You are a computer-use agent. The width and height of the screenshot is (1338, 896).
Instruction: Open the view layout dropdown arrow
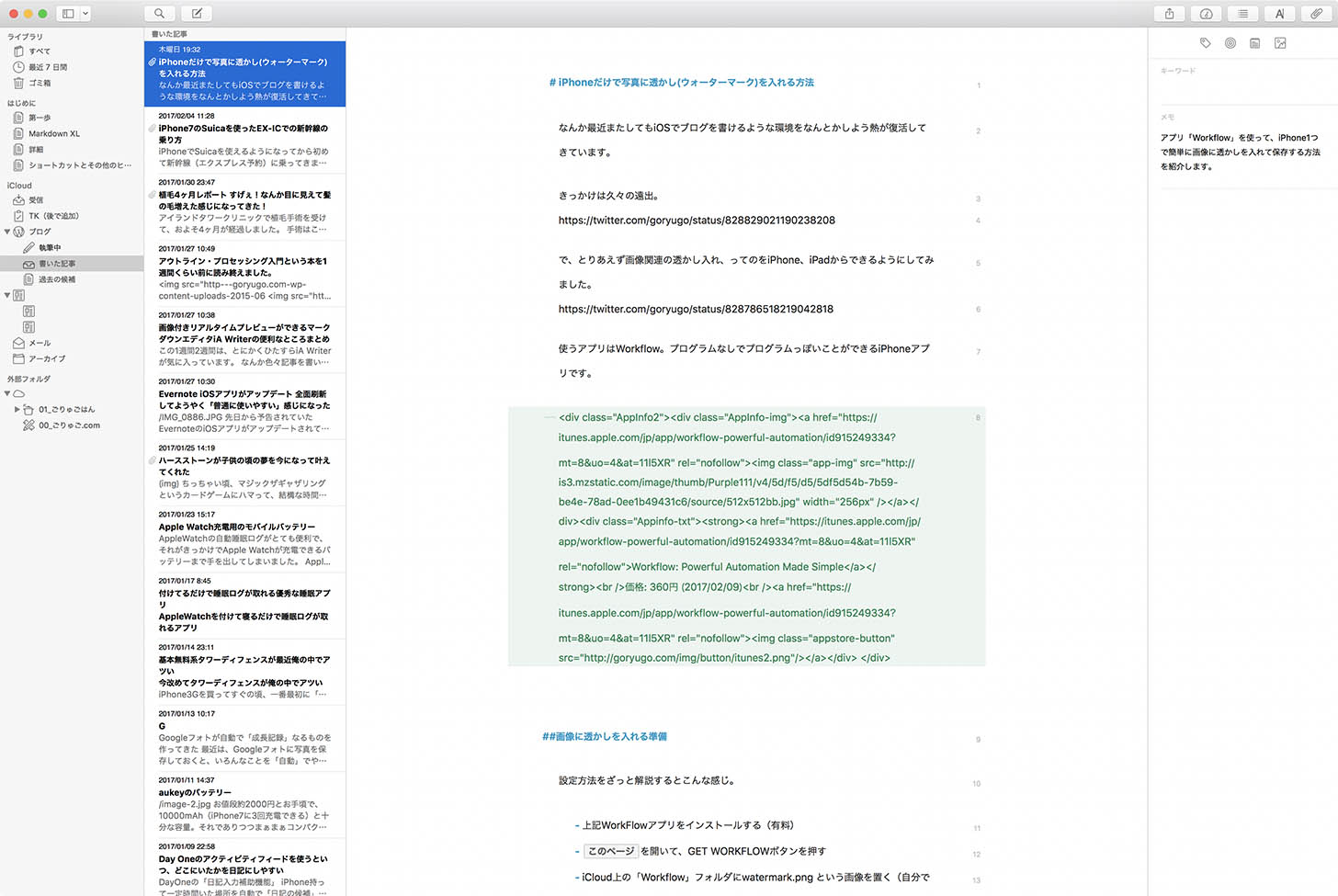point(85,14)
